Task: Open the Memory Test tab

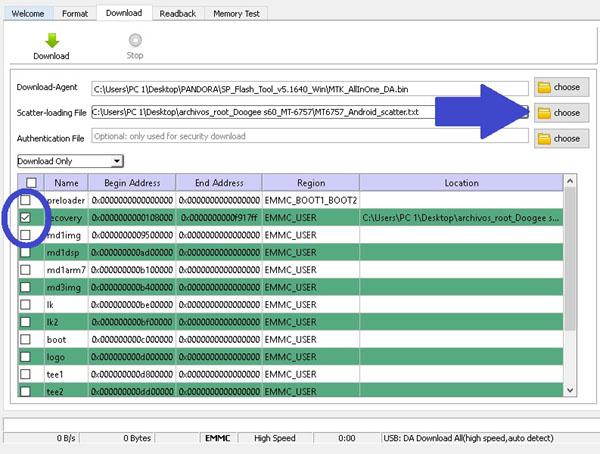Action: coord(236,14)
